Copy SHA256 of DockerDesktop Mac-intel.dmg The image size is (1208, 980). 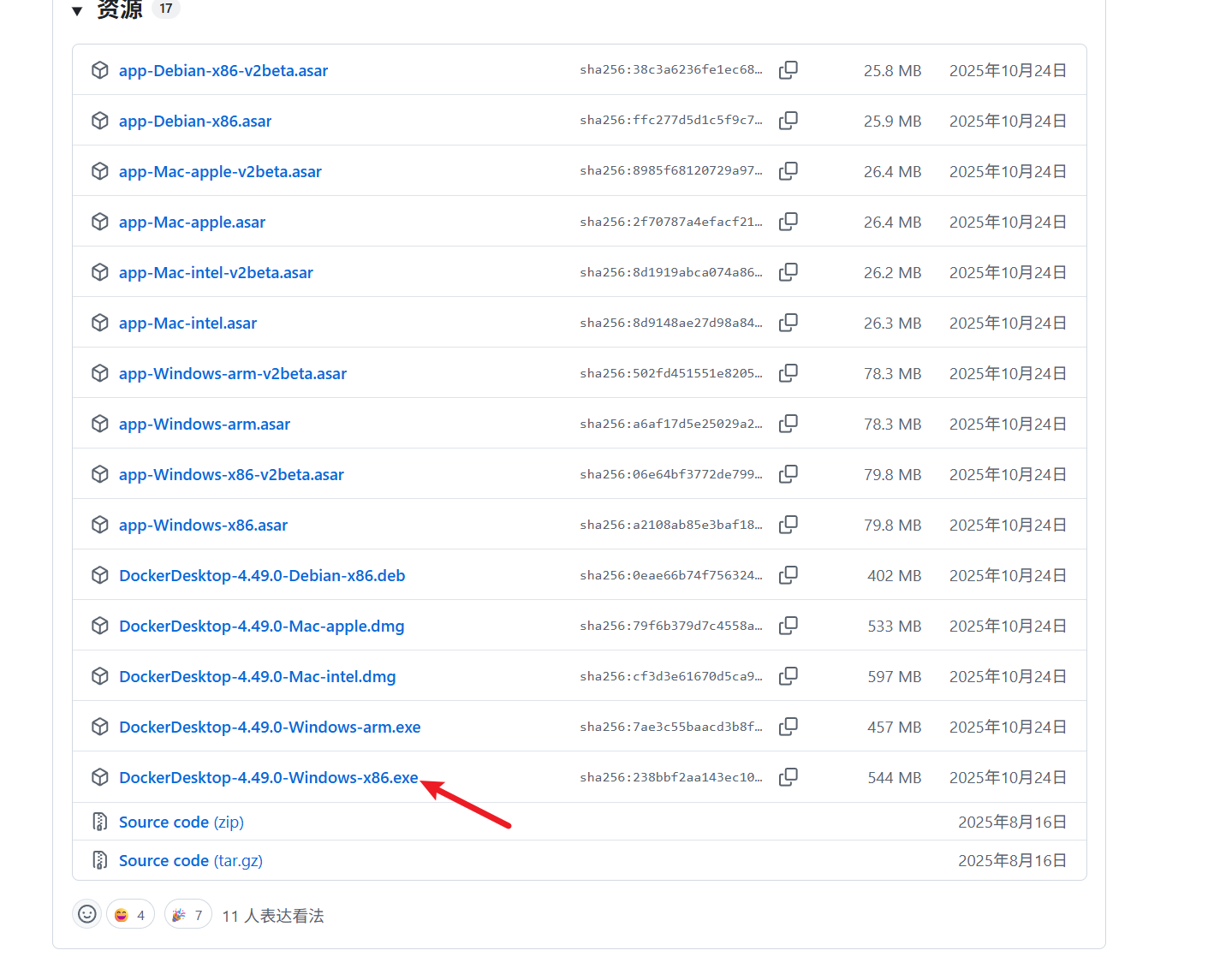[788, 676]
